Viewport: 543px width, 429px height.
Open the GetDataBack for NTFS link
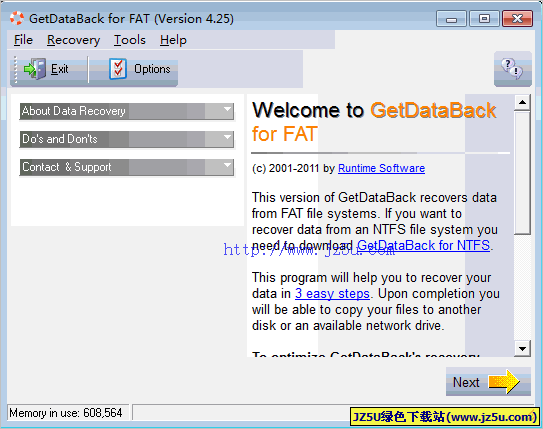(423, 245)
